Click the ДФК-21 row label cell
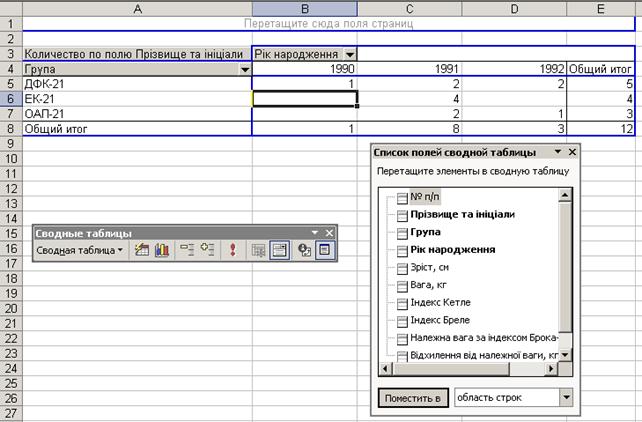Image resolution: width=642 pixels, height=422 pixels. (x=137, y=84)
